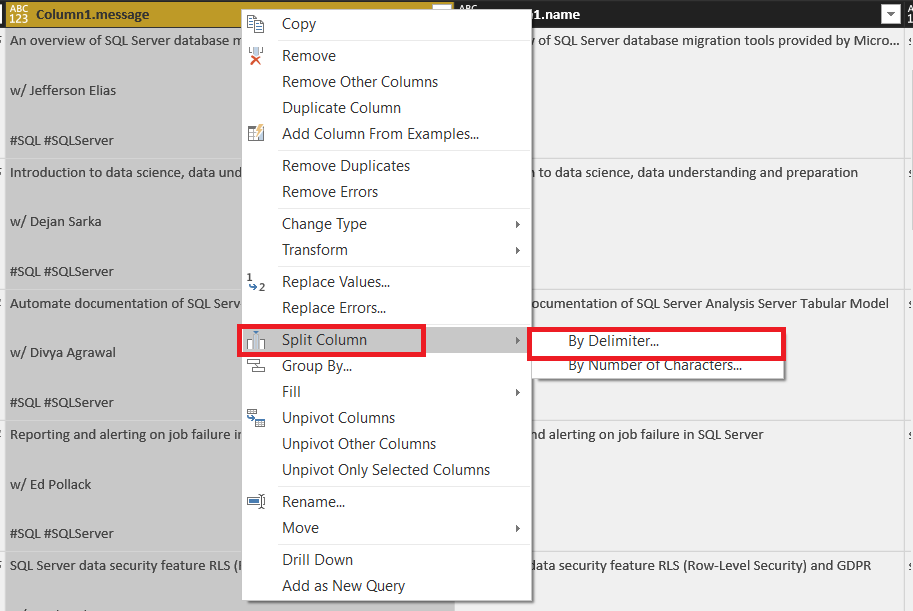The width and height of the screenshot is (913, 611).
Task: Select By Number of Characters option
Action: click(655, 366)
